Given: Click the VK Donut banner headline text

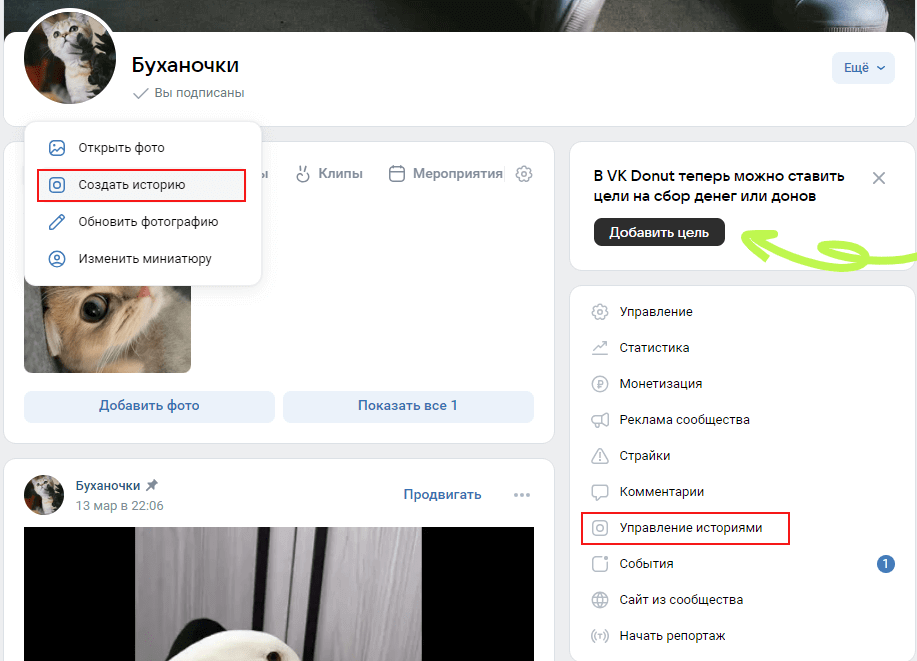Looking at the screenshot, I should (719, 186).
